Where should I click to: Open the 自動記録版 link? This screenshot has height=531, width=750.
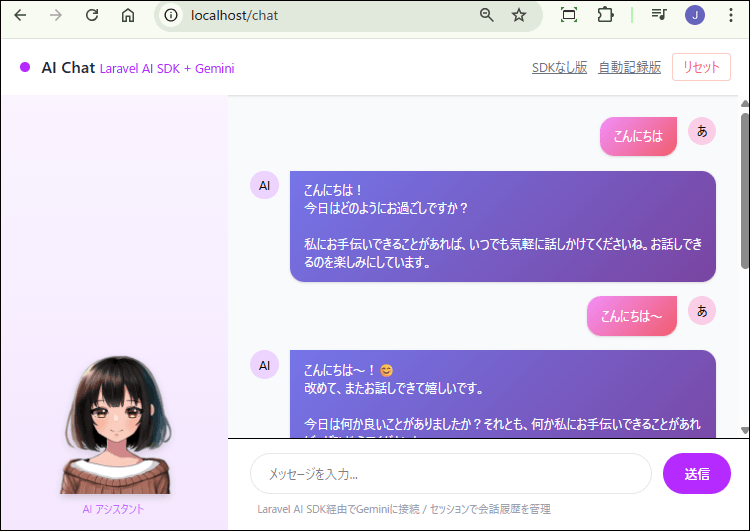(629, 68)
